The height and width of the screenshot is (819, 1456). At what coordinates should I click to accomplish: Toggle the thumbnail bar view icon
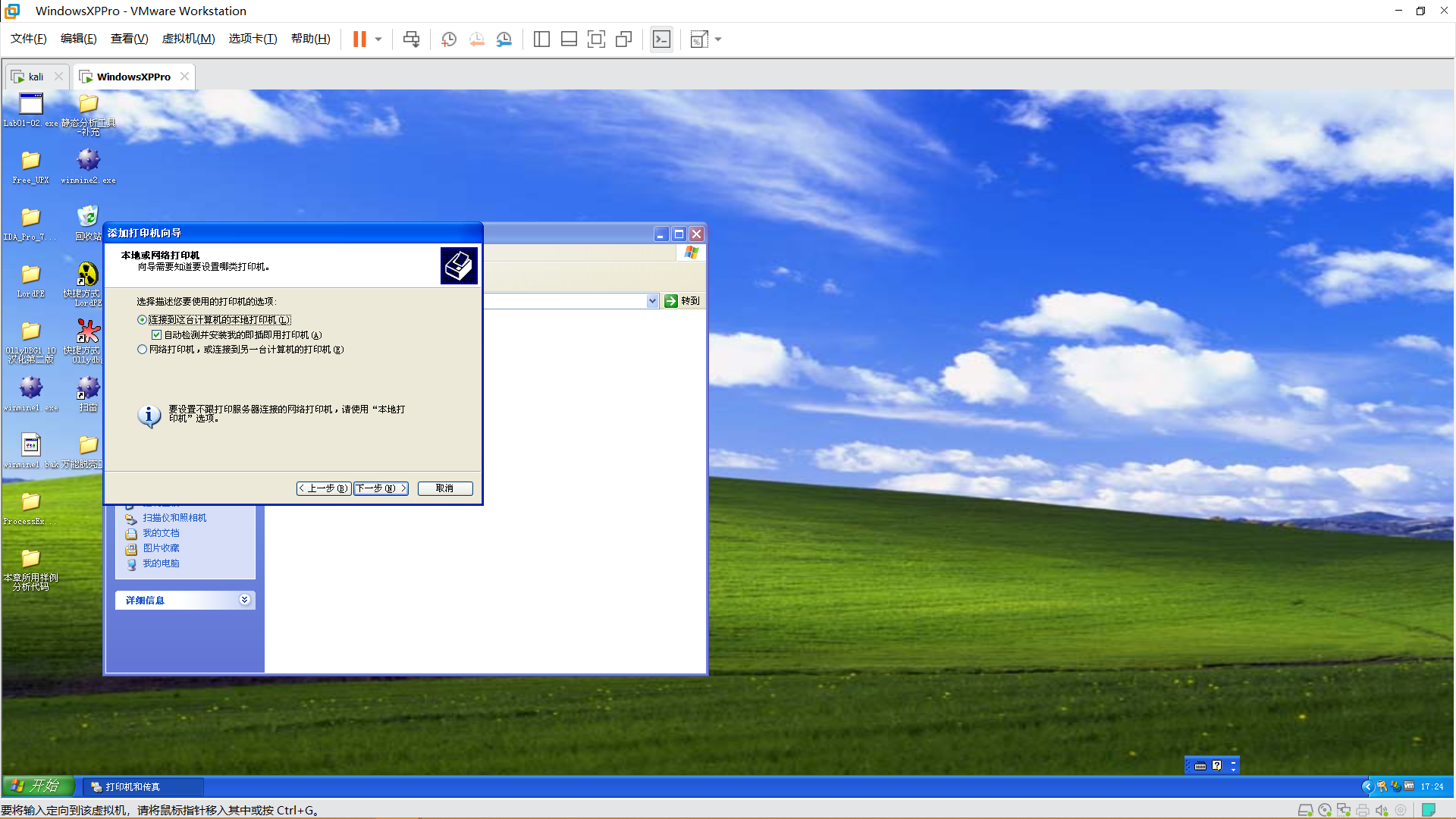point(569,39)
